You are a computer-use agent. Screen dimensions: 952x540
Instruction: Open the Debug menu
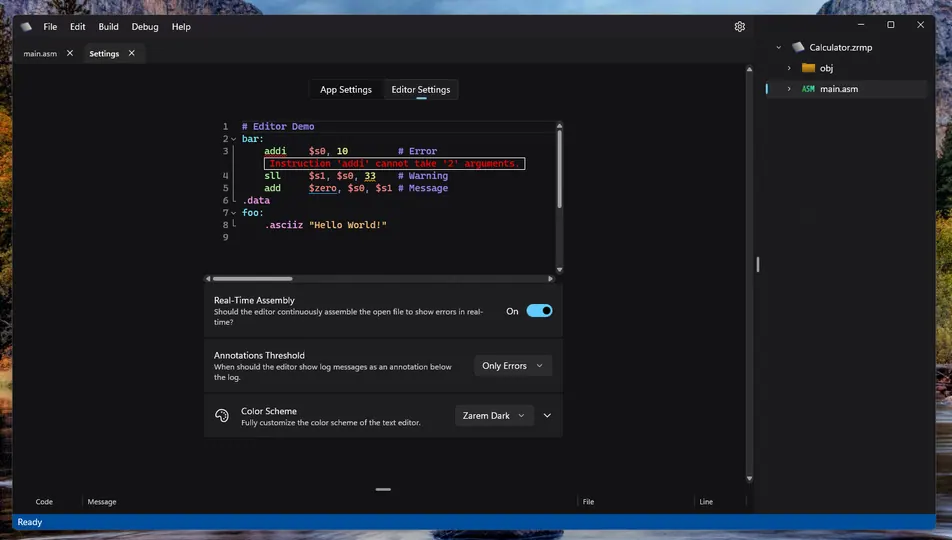click(x=144, y=27)
